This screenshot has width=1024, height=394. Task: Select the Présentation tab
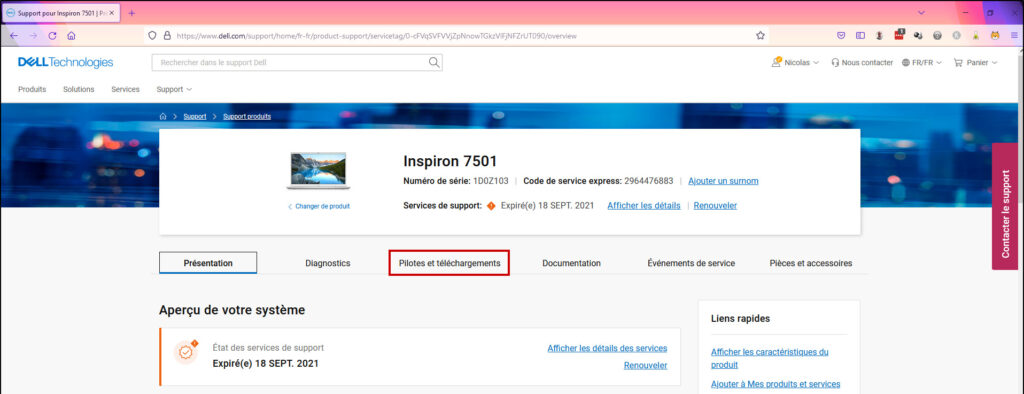click(x=208, y=263)
